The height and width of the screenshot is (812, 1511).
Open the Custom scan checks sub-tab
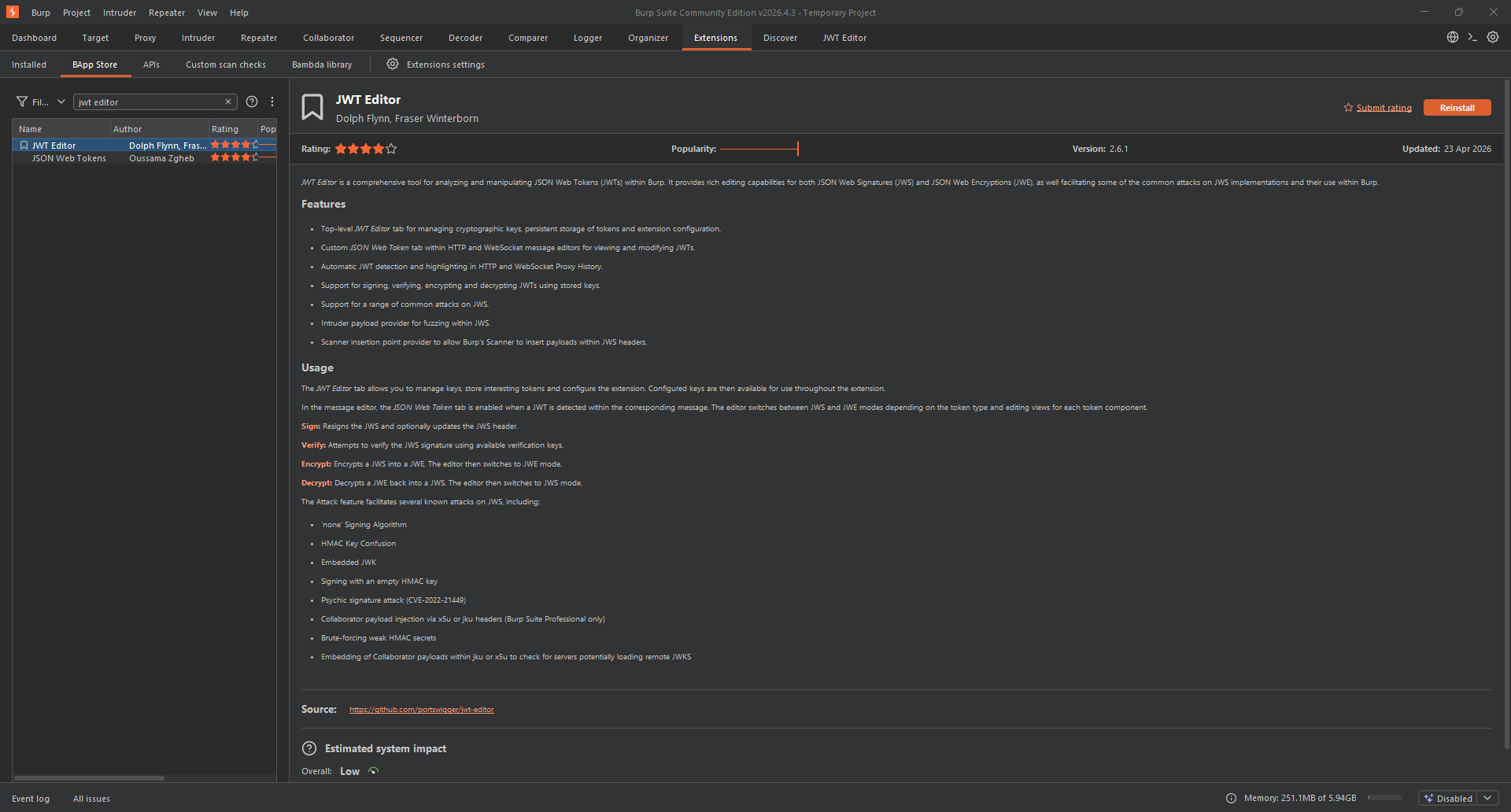pyautogui.click(x=226, y=65)
